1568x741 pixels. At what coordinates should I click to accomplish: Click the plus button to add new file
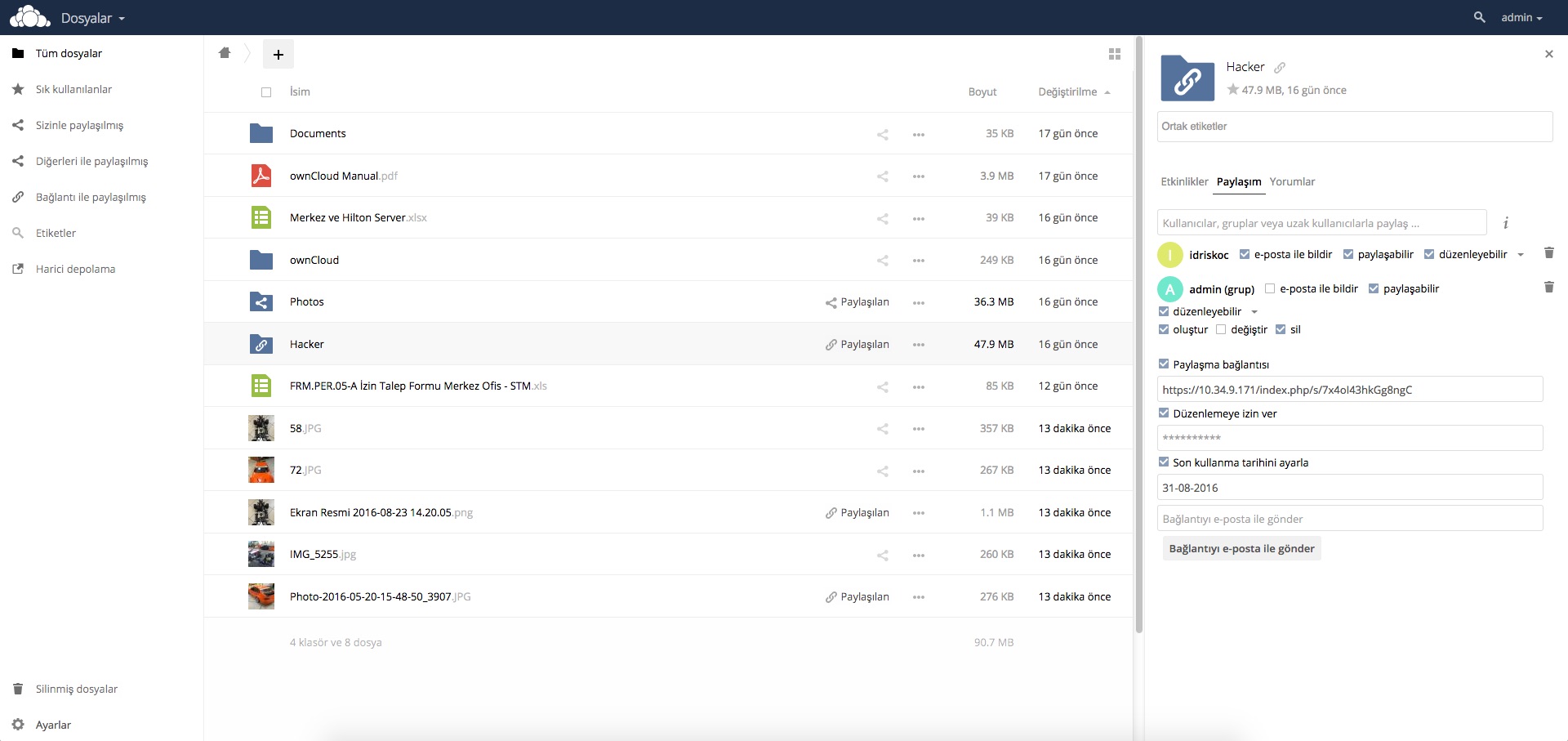[x=278, y=54]
